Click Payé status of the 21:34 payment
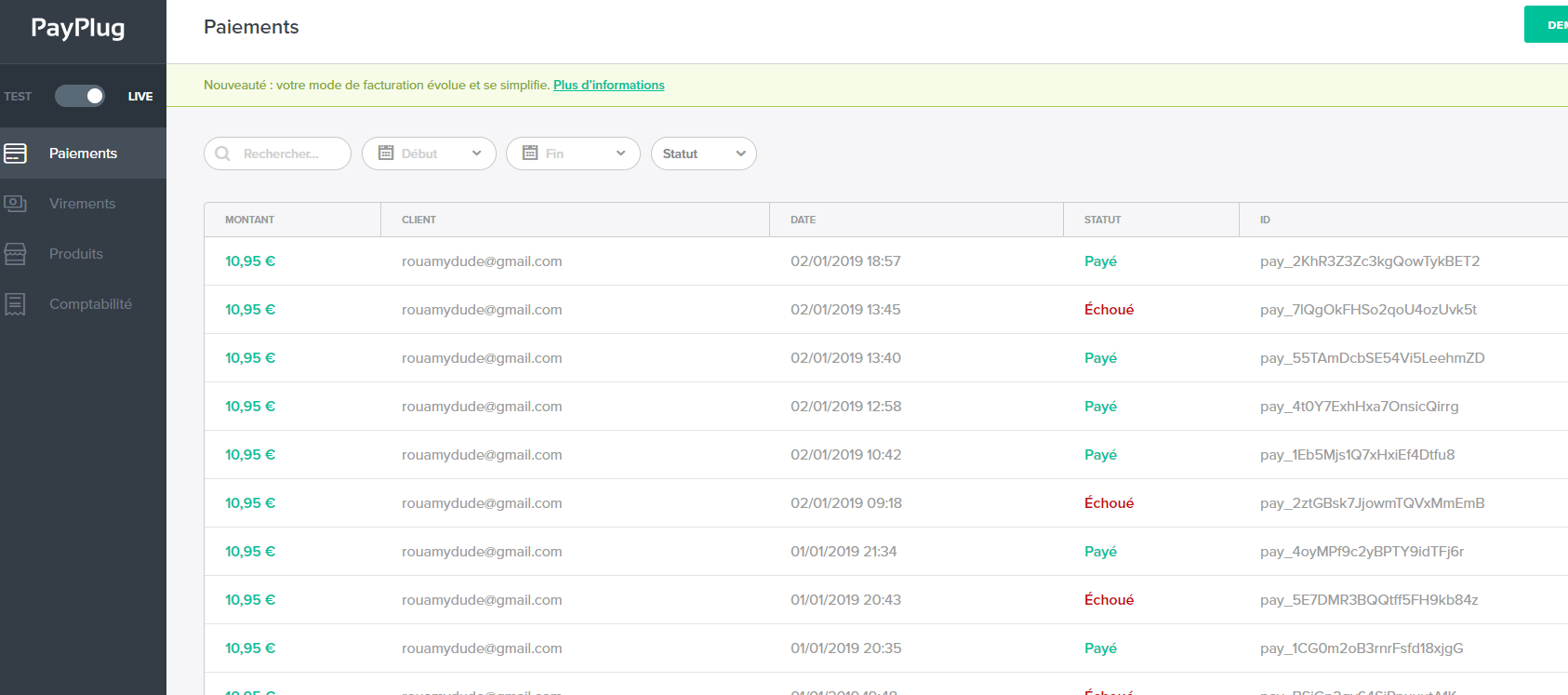Viewport: 1568px width, 695px height. pyautogui.click(x=1100, y=552)
